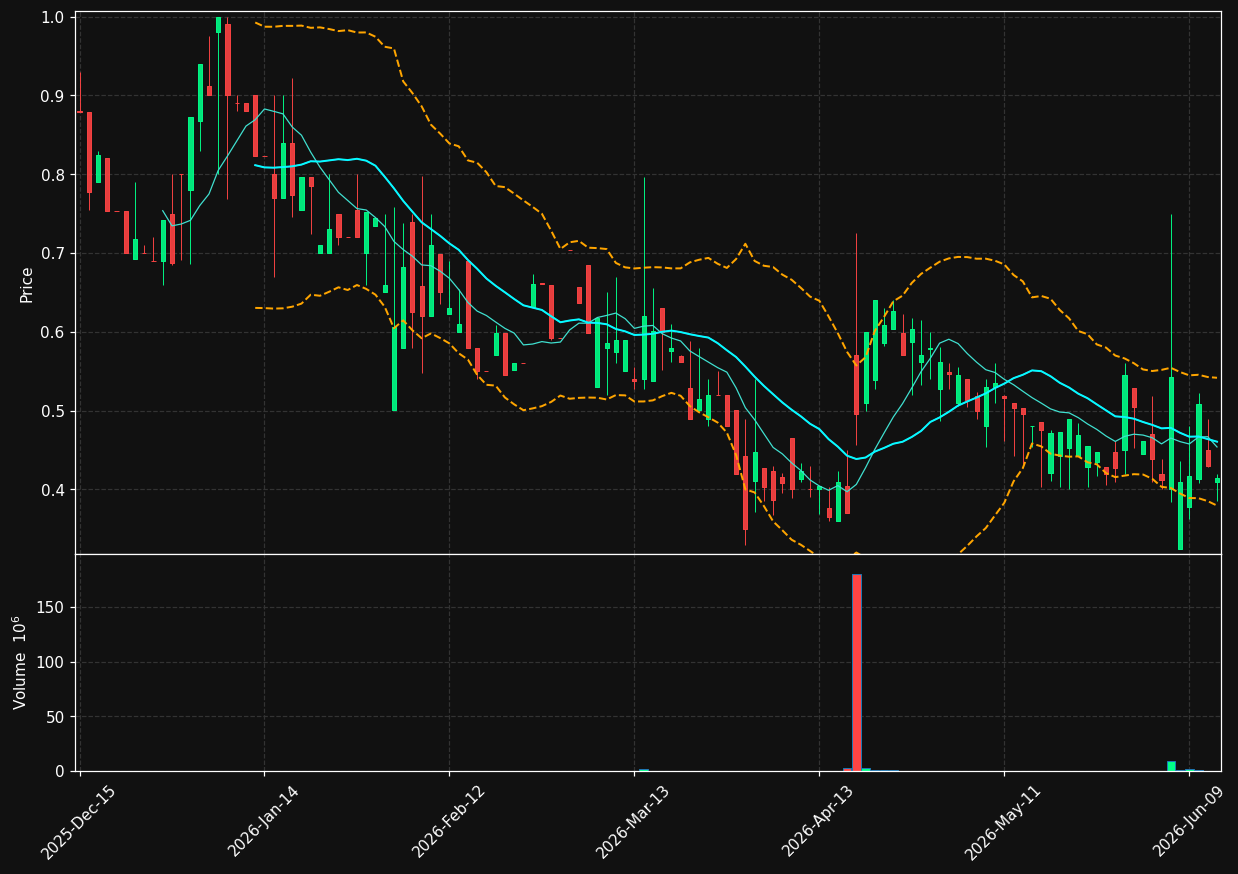Image resolution: width=1238 pixels, height=874 pixels.
Task: Click the Volume 10⁶ axis title
Action: click(21, 662)
